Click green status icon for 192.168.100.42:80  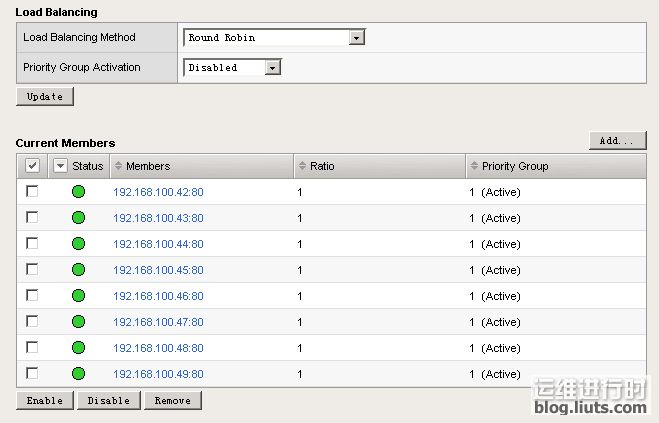(78, 192)
